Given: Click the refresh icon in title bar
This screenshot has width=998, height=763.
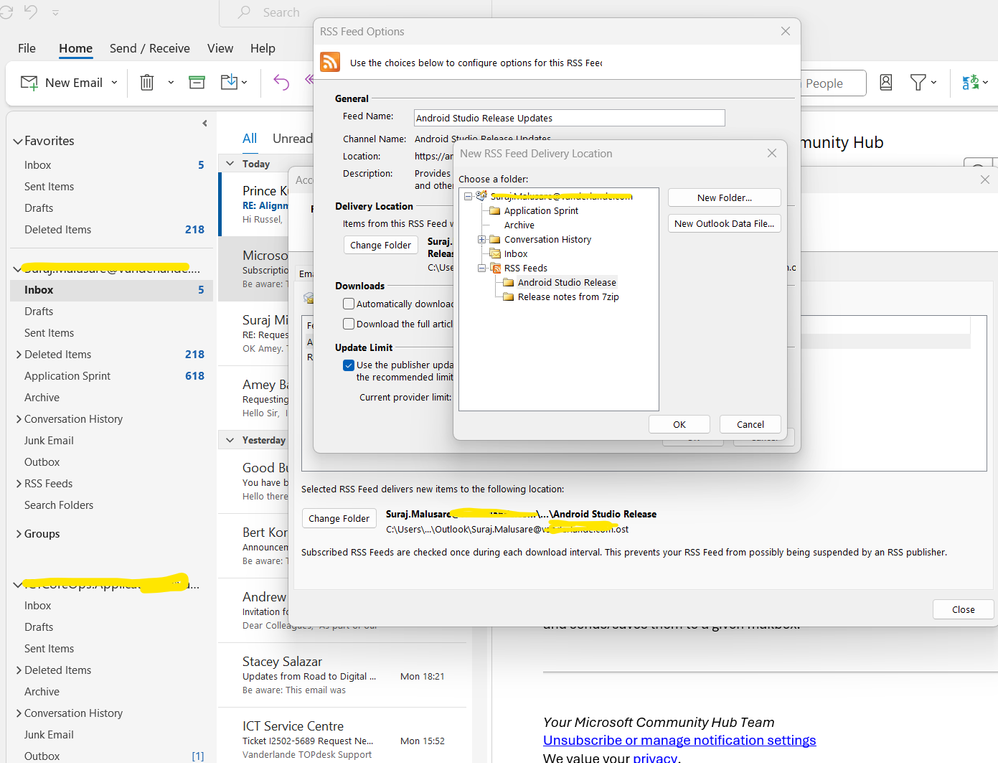Looking at the screenshot, I should (6, 11).
